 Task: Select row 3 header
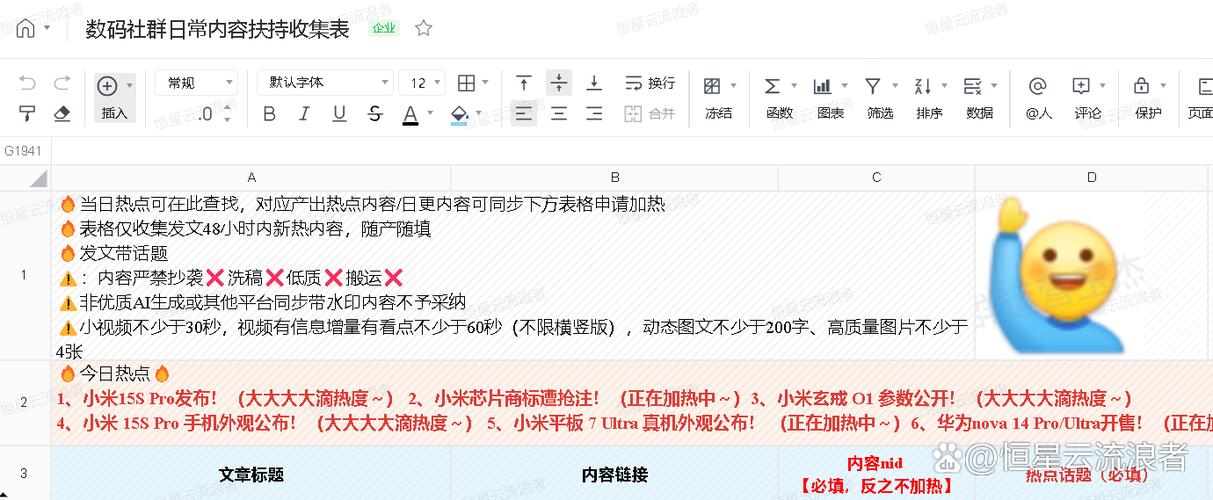(25, 473)
